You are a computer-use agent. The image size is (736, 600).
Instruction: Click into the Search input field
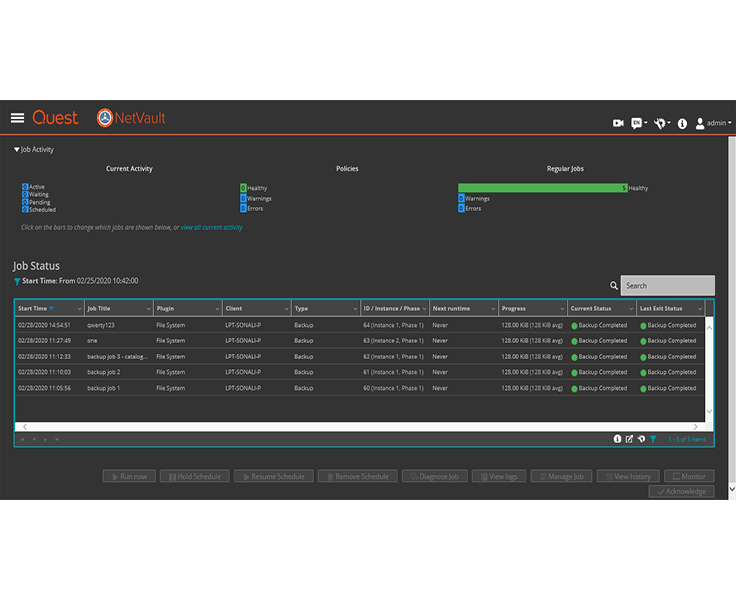667,286
